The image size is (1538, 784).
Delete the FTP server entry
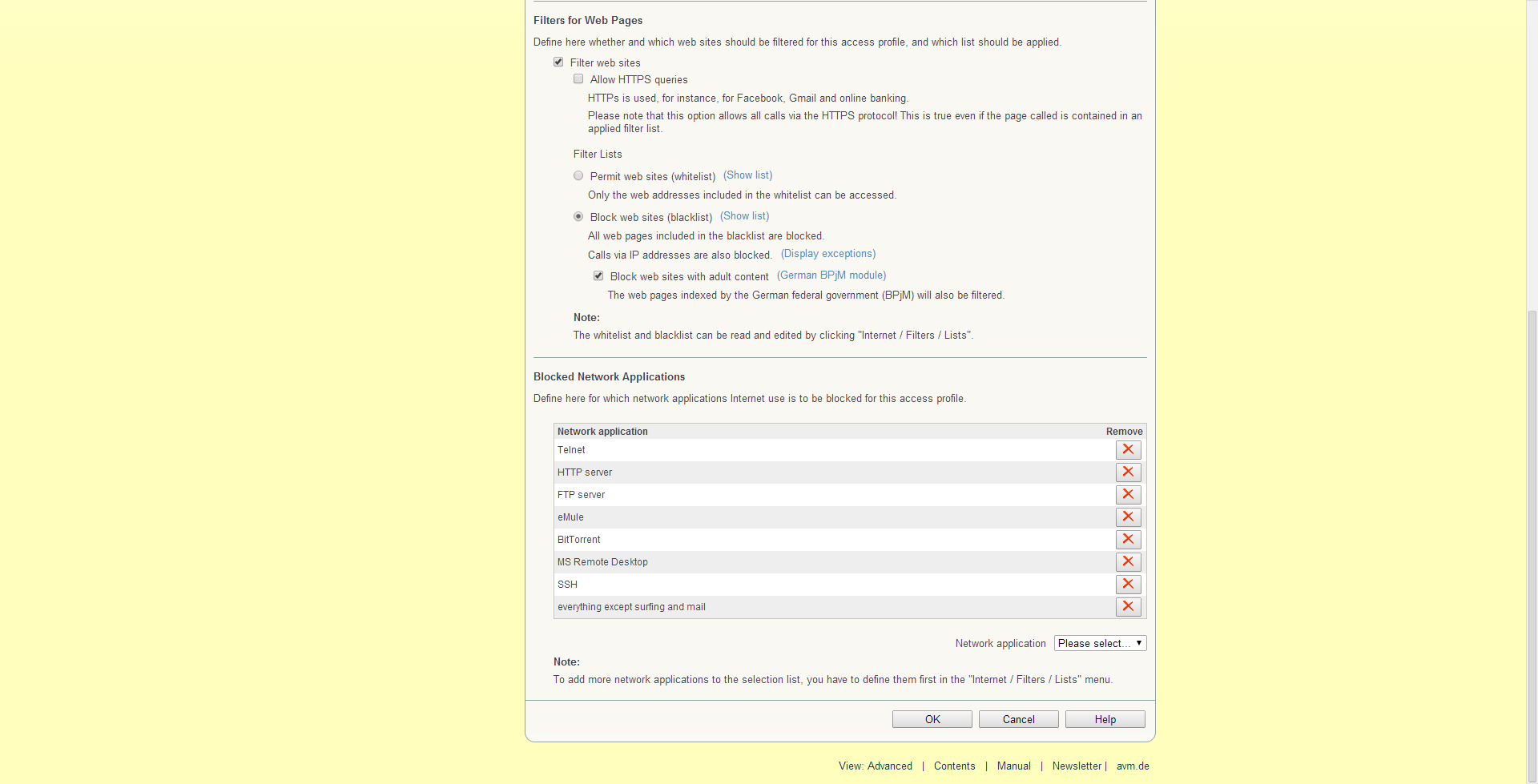[x=1128, y=495]
